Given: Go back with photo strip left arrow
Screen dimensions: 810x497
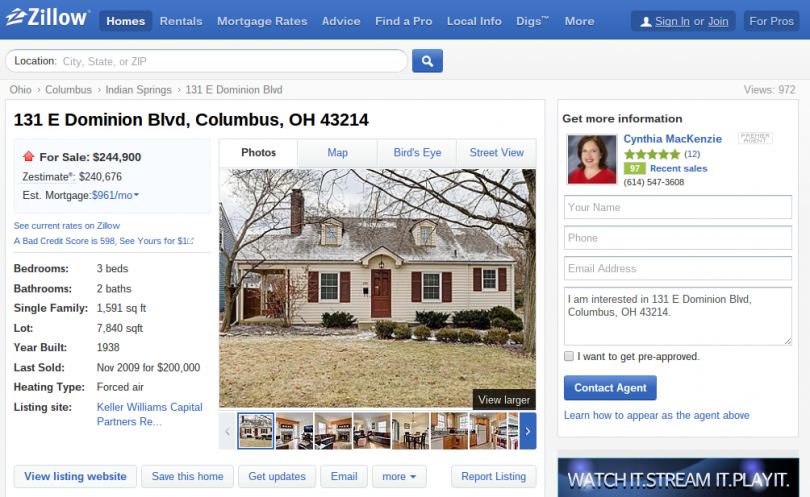Looking at the screenshot, I should pos(227,431).
